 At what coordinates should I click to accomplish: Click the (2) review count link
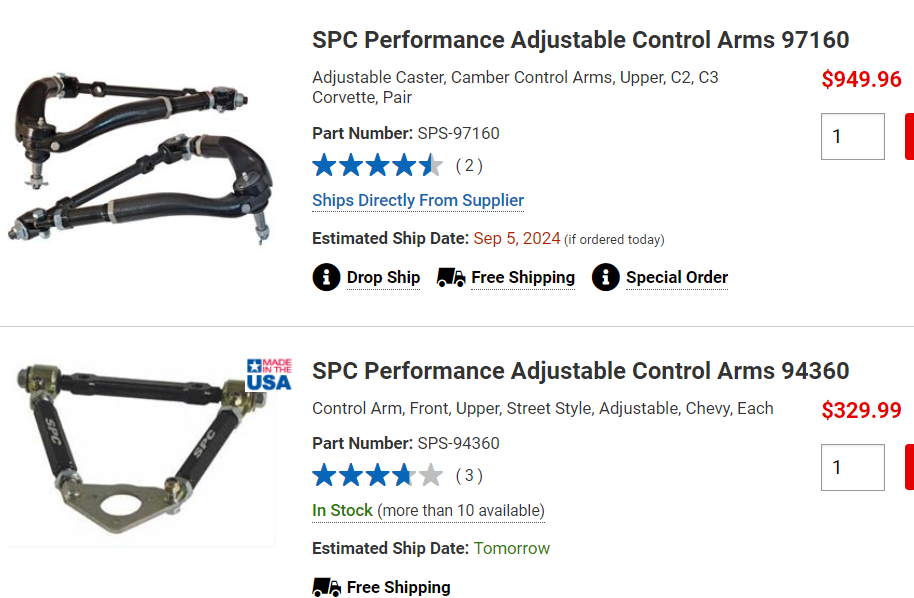click(468, 165)
